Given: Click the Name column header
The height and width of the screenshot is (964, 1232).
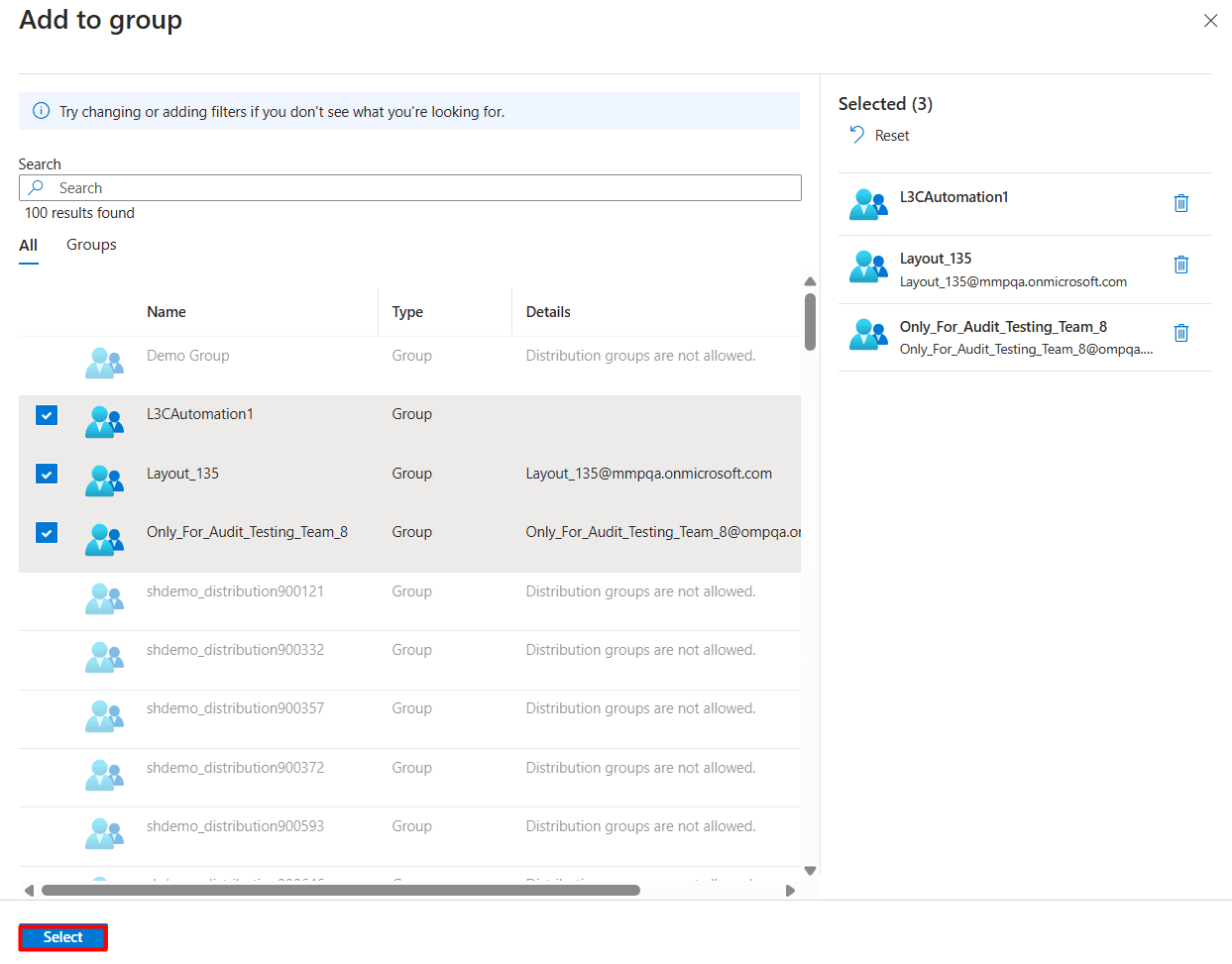Looking at the screenshot, I should coord(166,311).
